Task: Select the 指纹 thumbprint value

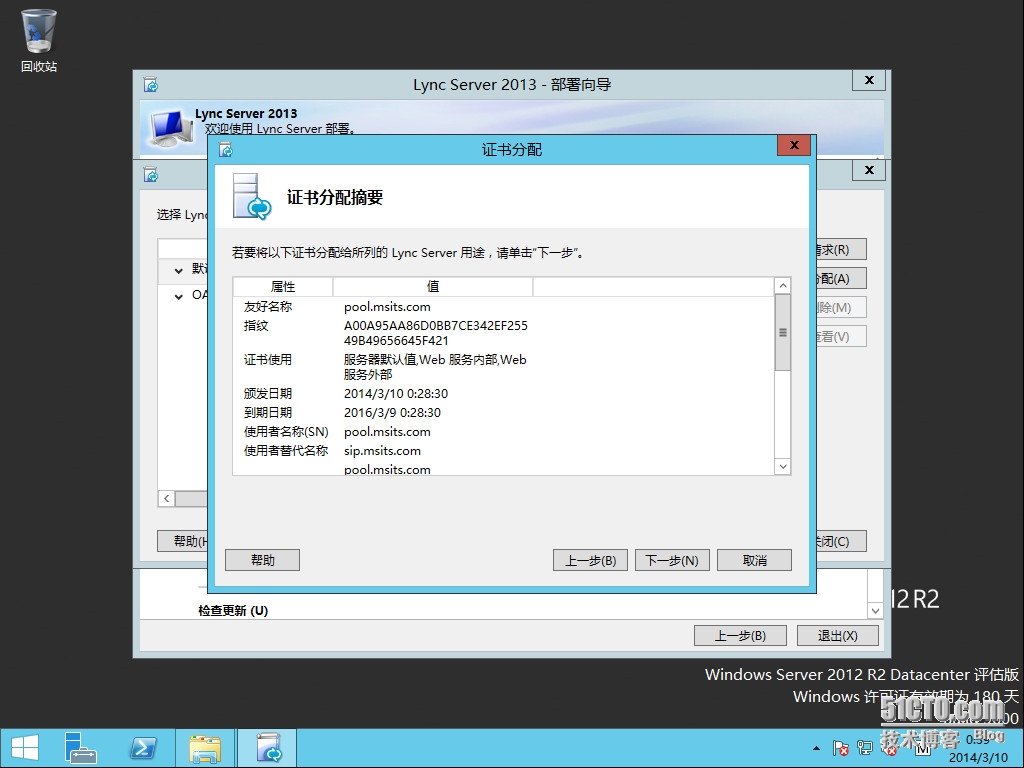Action: click(436, 333)
